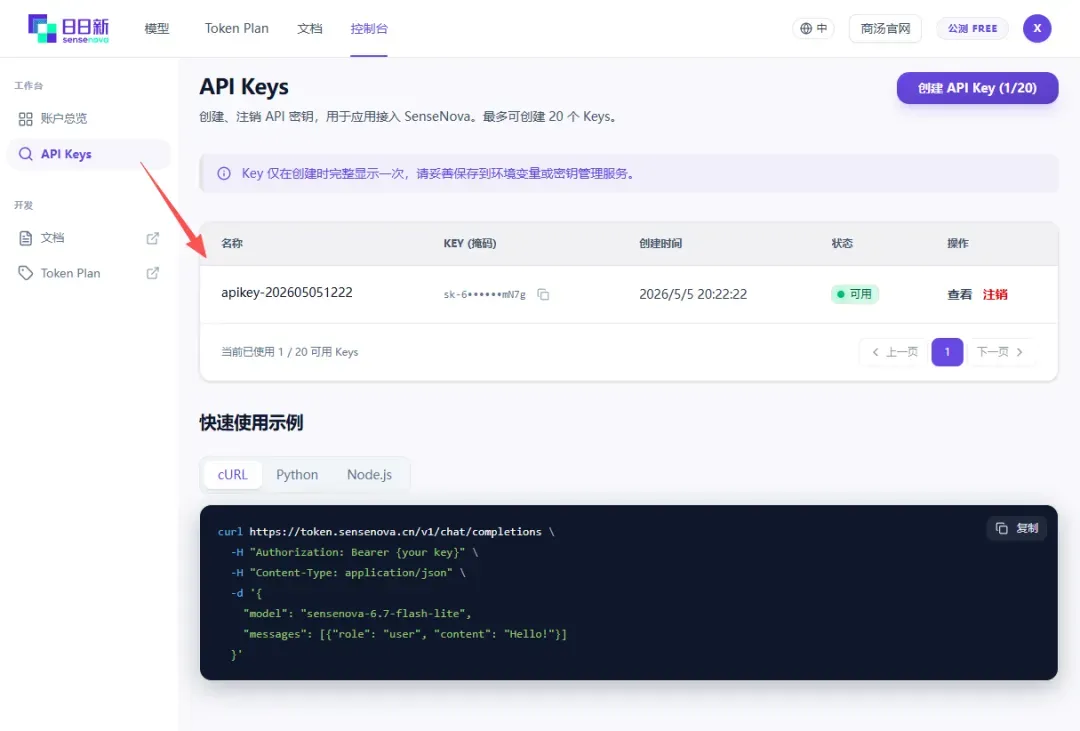Click the 状态 column header

click(x=842, y=243)
